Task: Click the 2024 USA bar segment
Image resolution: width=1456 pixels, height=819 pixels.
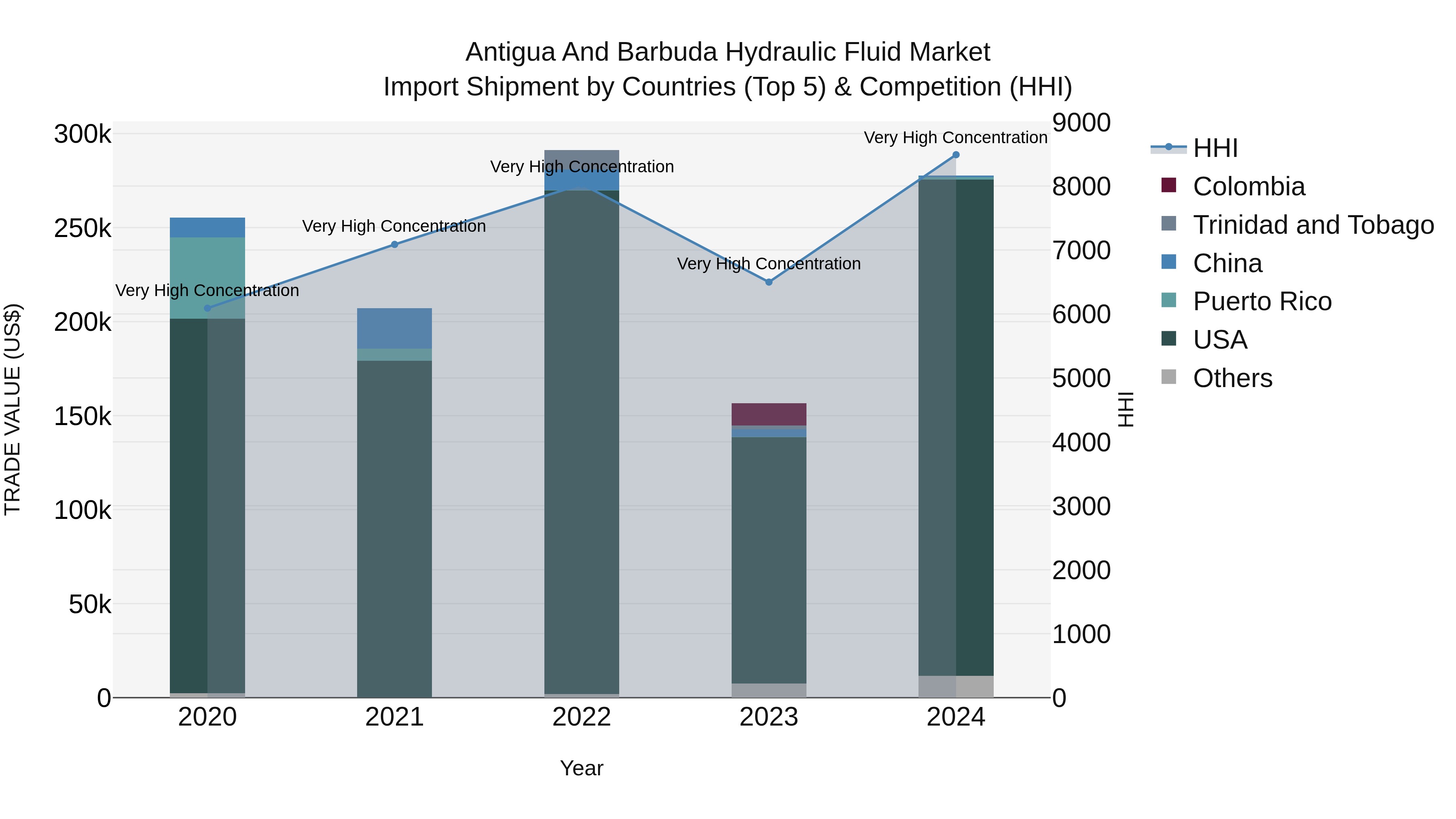Action: 956,428
